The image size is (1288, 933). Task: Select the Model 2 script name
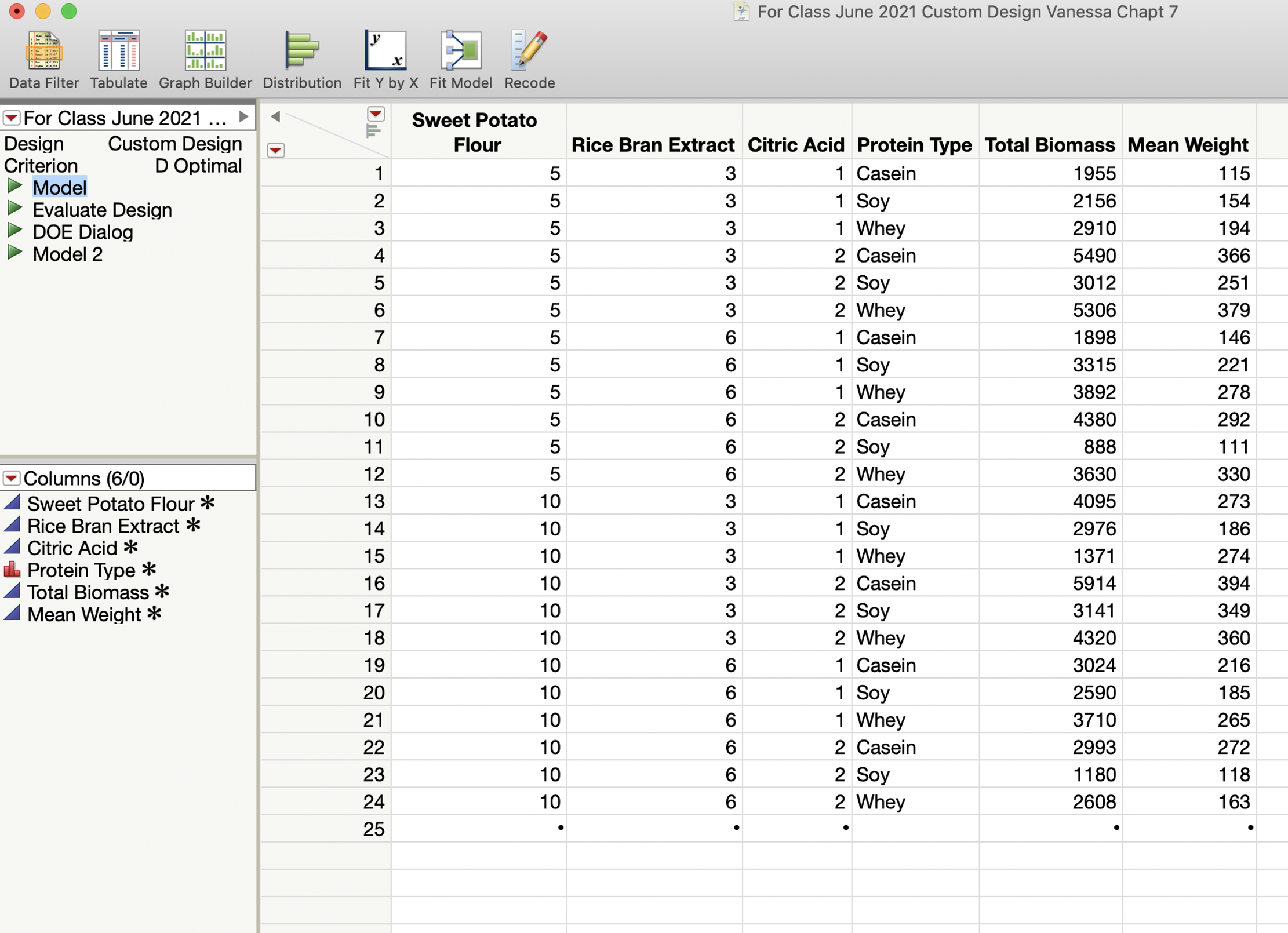67,254
